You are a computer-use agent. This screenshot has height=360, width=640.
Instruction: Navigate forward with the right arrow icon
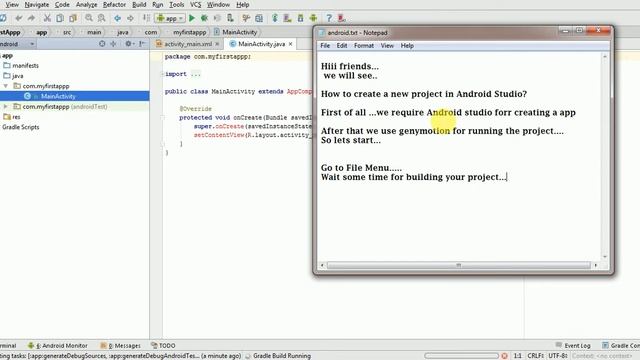(x=130, y=18)
